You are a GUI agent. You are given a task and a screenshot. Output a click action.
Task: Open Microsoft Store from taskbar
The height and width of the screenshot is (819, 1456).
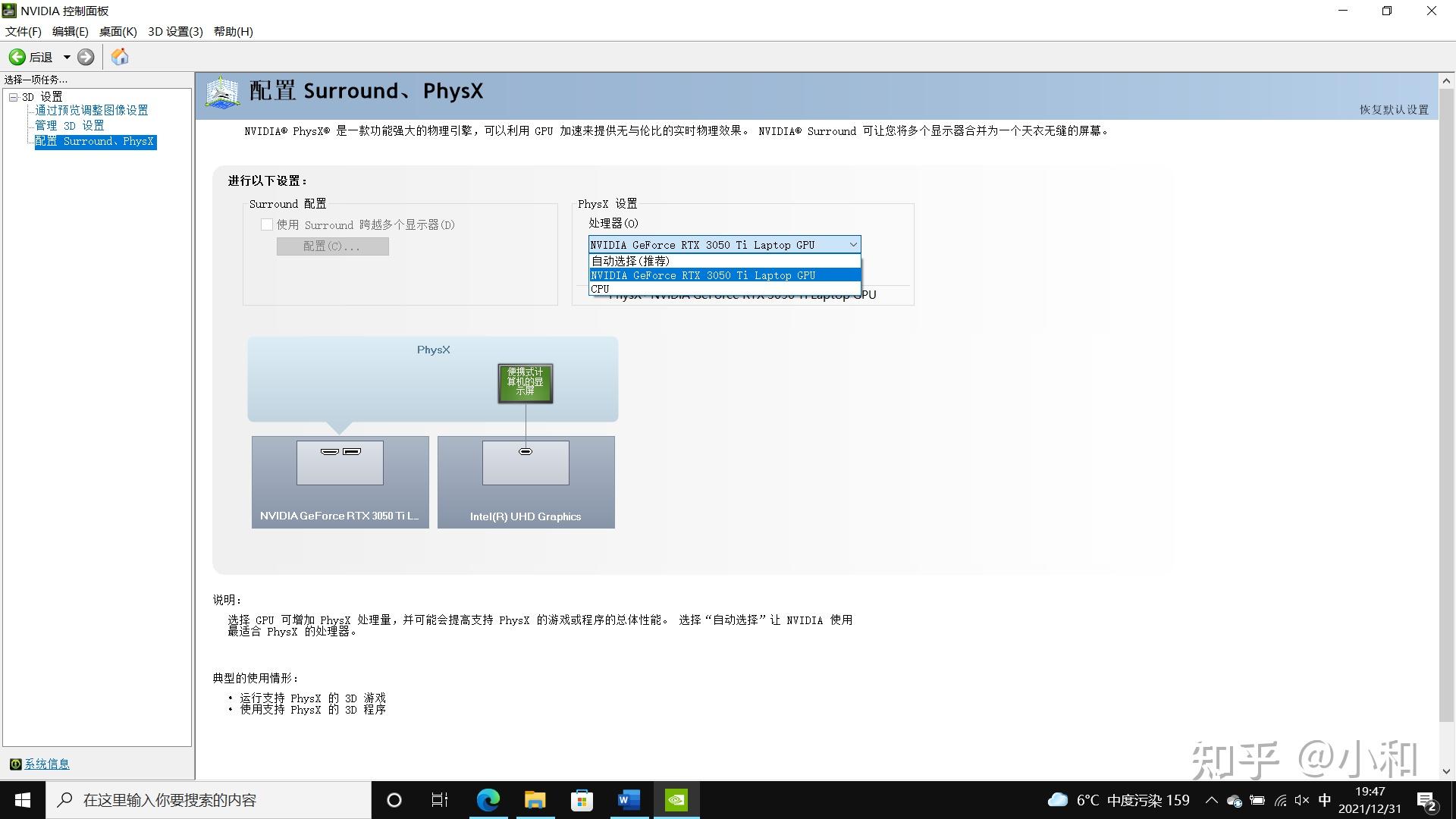tap(582, 800)
